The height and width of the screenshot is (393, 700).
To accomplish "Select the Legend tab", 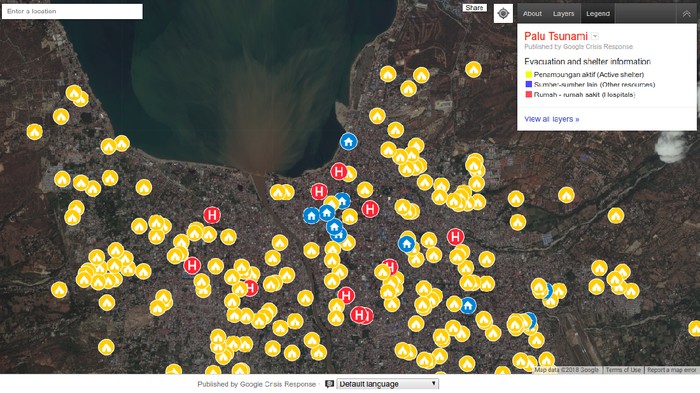I will tap(598, 14).
